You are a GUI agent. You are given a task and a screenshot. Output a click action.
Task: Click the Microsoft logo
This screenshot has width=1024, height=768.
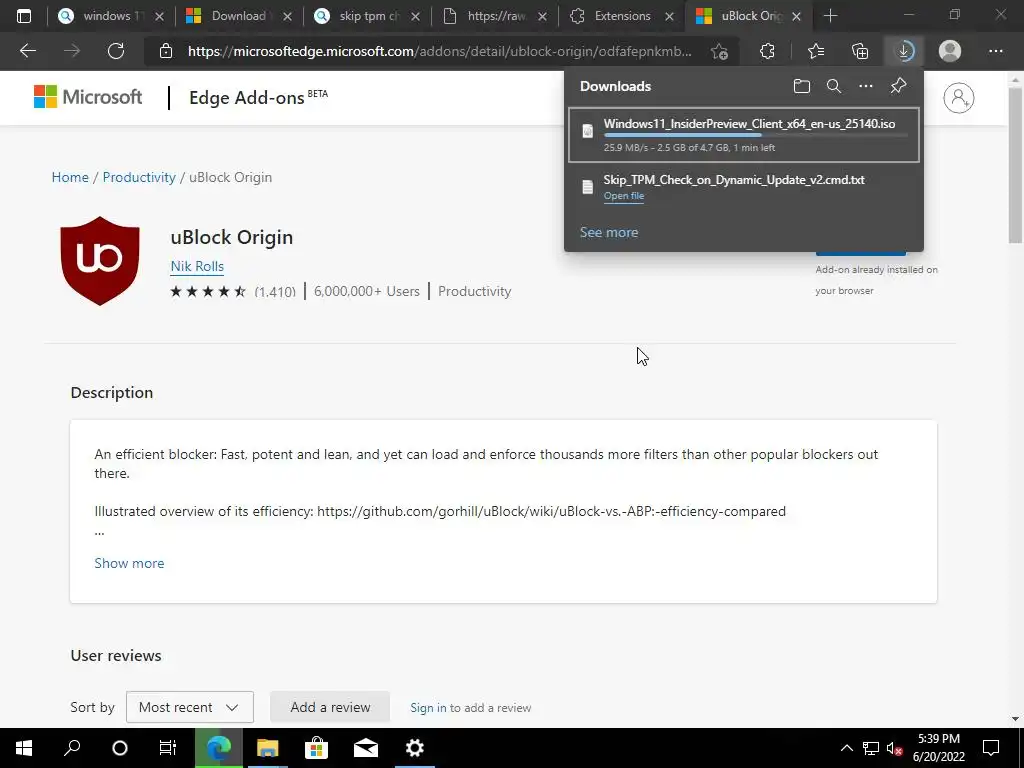[x=88, y=97]
